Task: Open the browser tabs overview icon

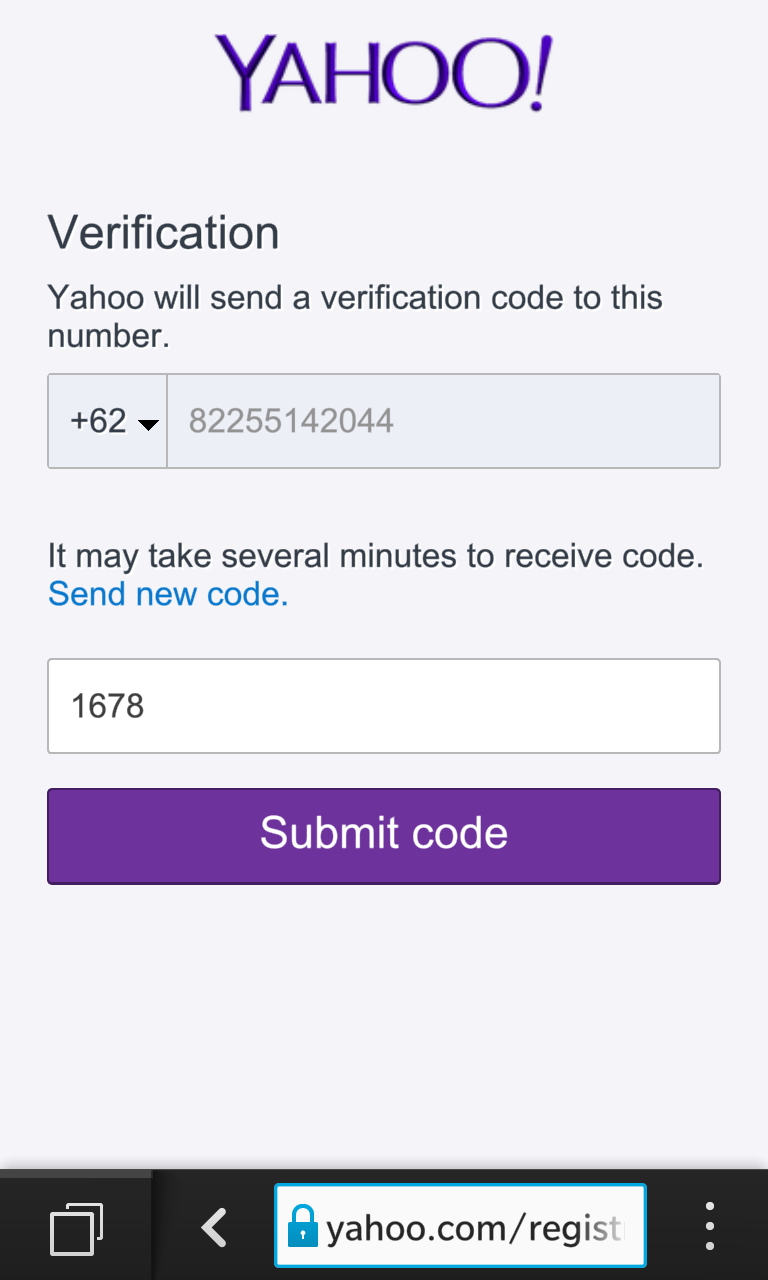Action: click(x=77, y=1227)
